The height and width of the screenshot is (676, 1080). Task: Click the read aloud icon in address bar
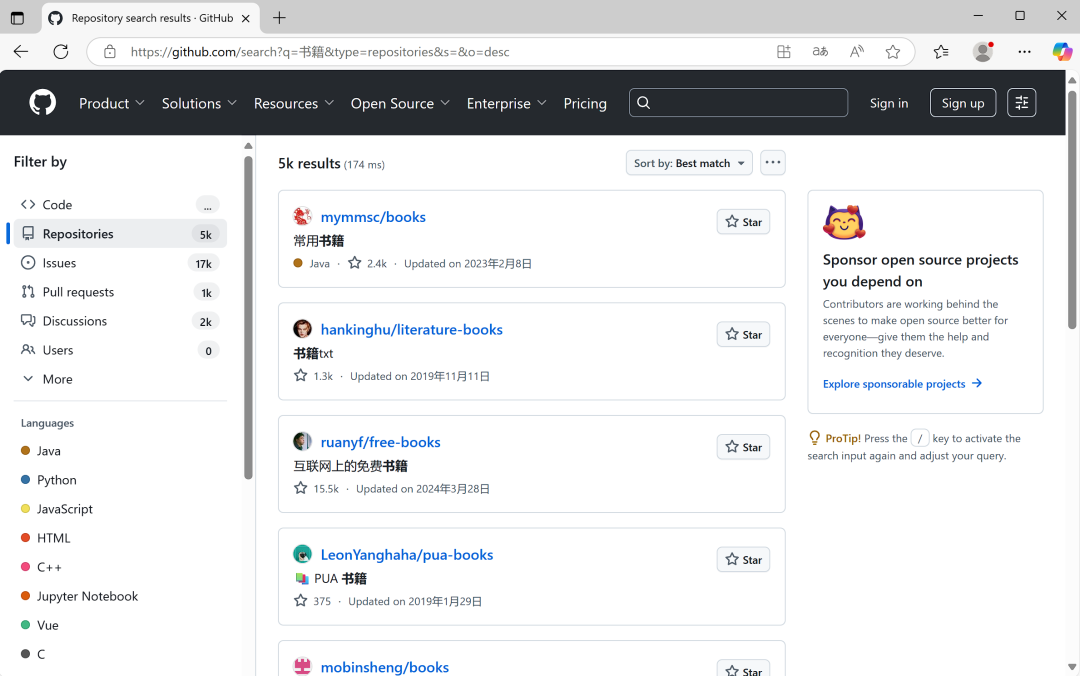coord(856,52)
